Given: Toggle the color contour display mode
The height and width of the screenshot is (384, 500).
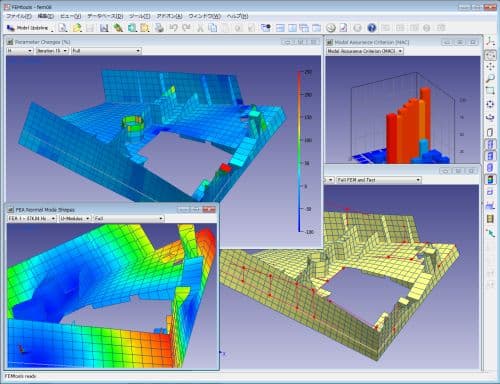Looking at the screenshot, I should point(490,180).
